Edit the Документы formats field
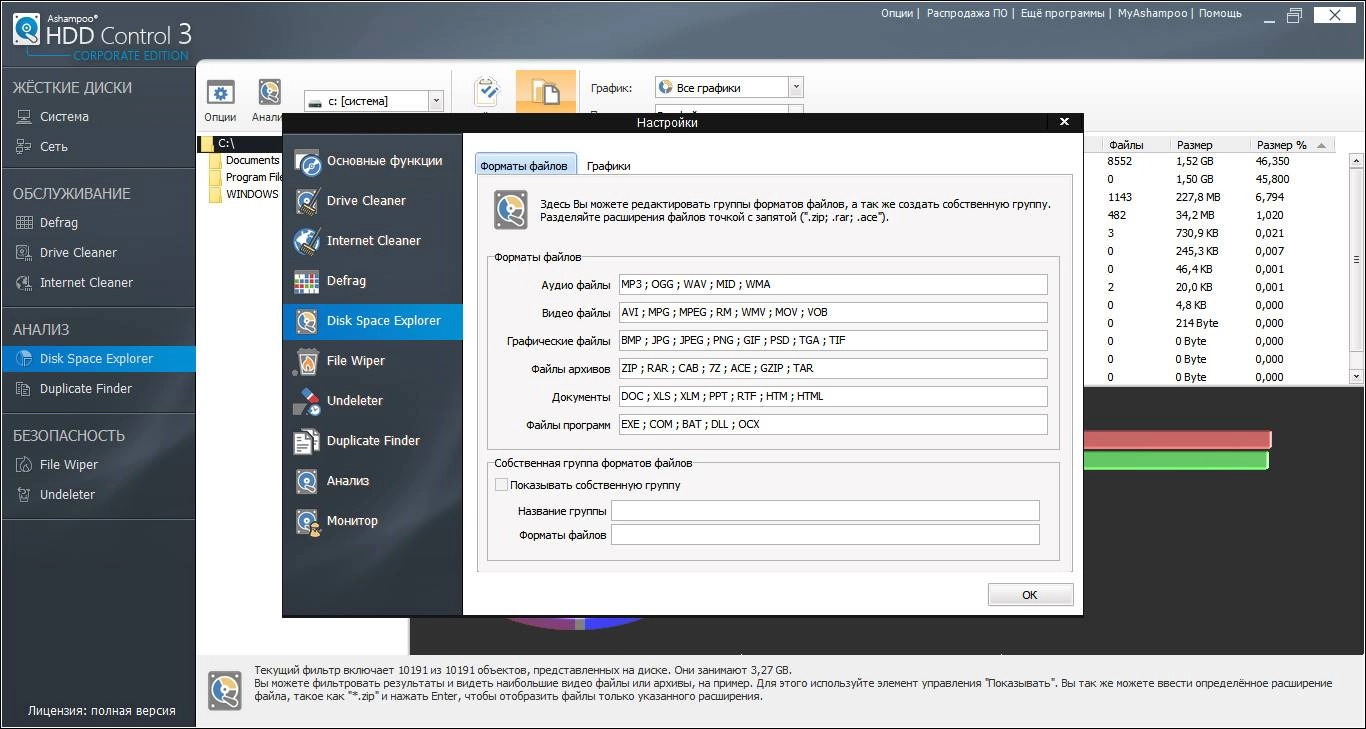Screen dimensions: 1366x729 tap(833, 397)
